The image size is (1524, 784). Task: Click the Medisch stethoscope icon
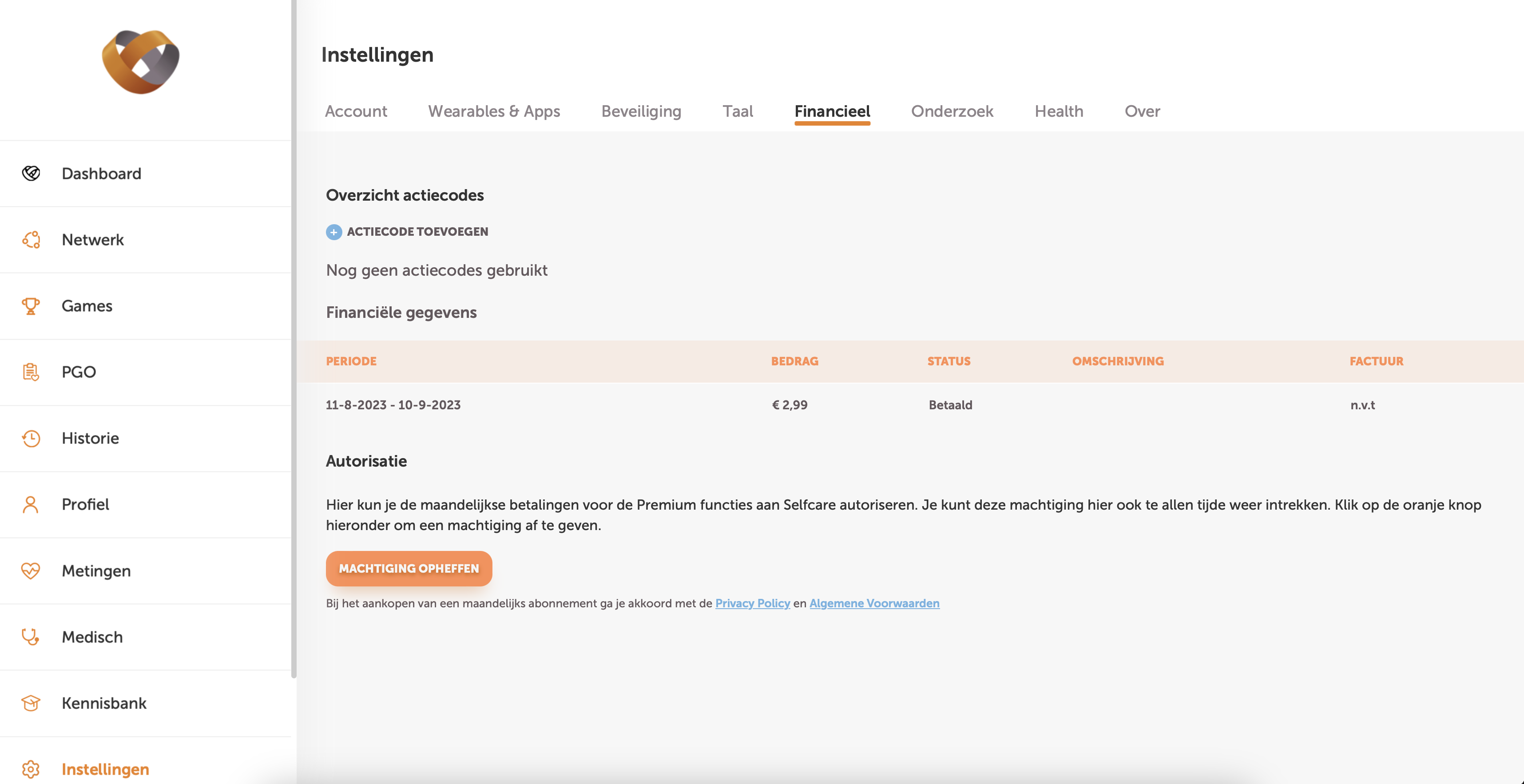(31, 637)
